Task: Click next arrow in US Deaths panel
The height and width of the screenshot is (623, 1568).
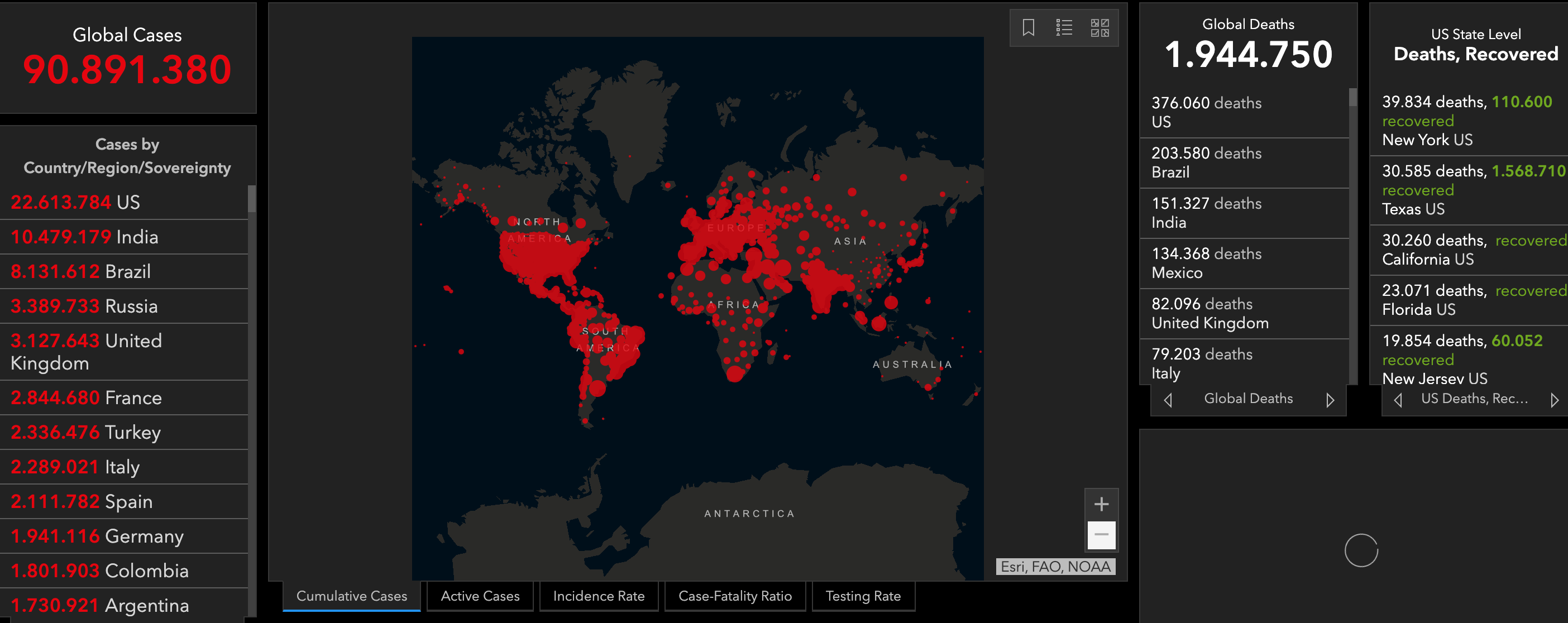Action: 1554,400
